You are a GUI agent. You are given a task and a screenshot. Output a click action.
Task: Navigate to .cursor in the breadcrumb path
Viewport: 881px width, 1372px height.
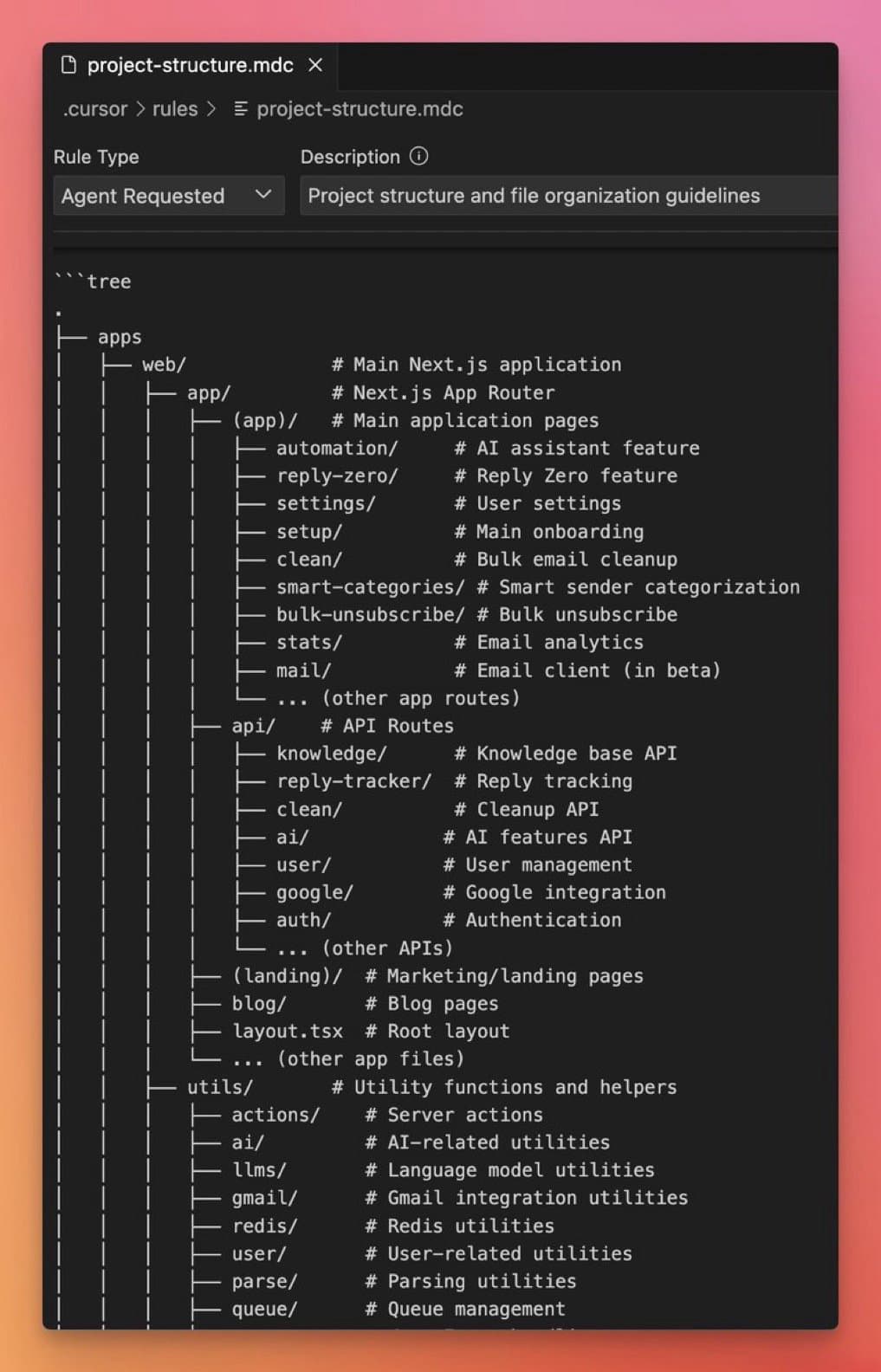click(95, 109)
